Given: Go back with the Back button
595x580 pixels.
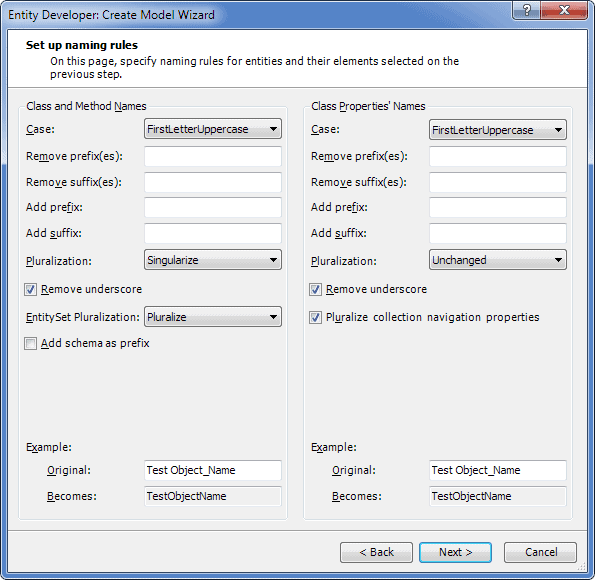Looking at the screenshot, I should 376,552.
